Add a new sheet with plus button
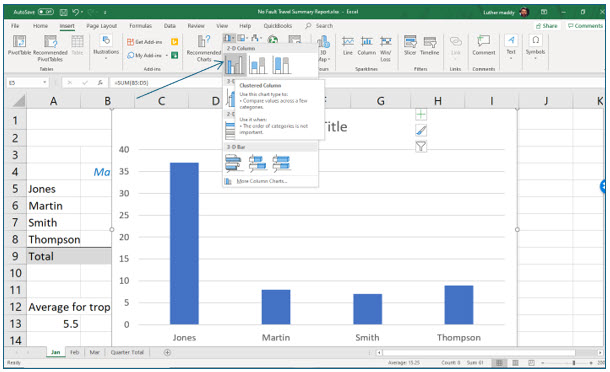 167,353
